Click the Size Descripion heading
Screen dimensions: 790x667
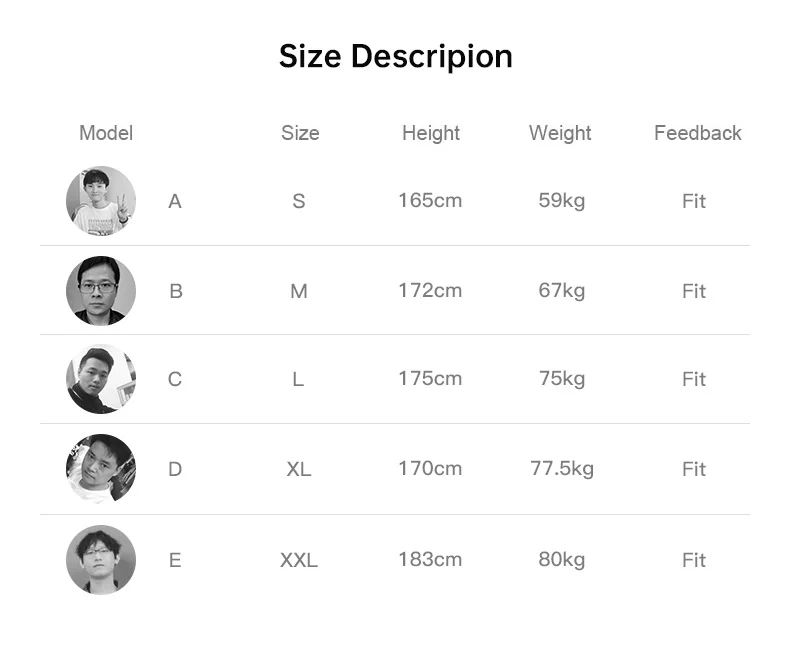coord(395,56)
